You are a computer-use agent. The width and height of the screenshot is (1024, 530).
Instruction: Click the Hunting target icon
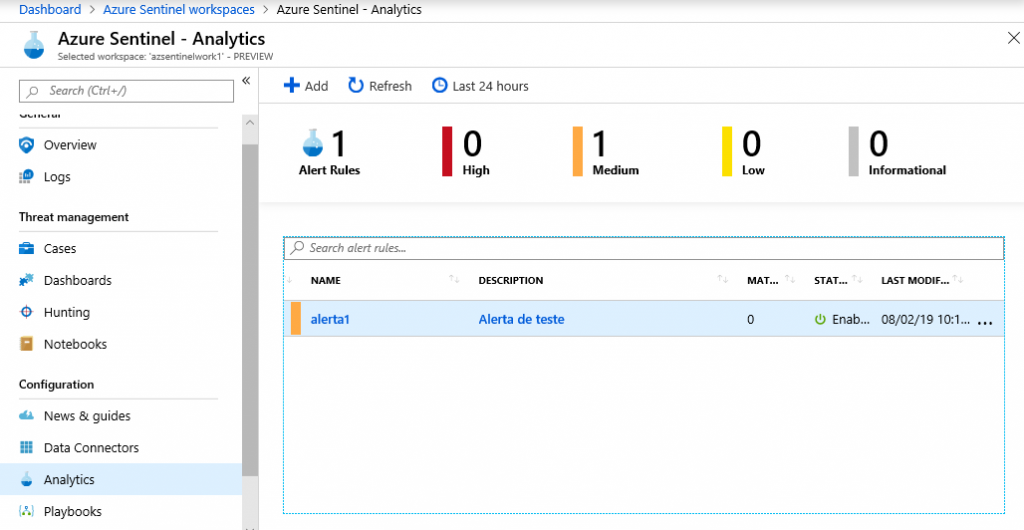coord(27,313)
